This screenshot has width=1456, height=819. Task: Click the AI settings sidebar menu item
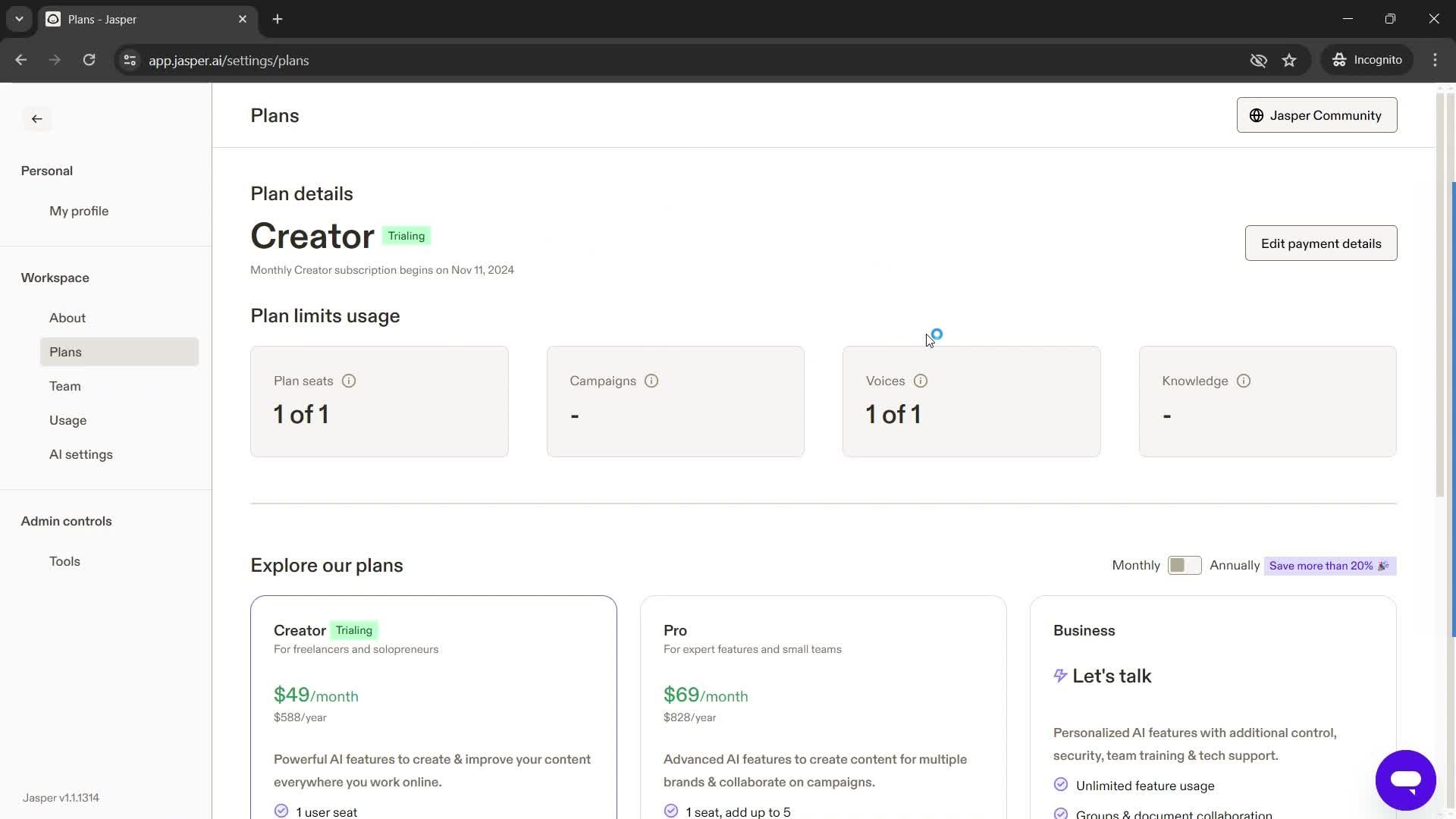tap(81, 454)
